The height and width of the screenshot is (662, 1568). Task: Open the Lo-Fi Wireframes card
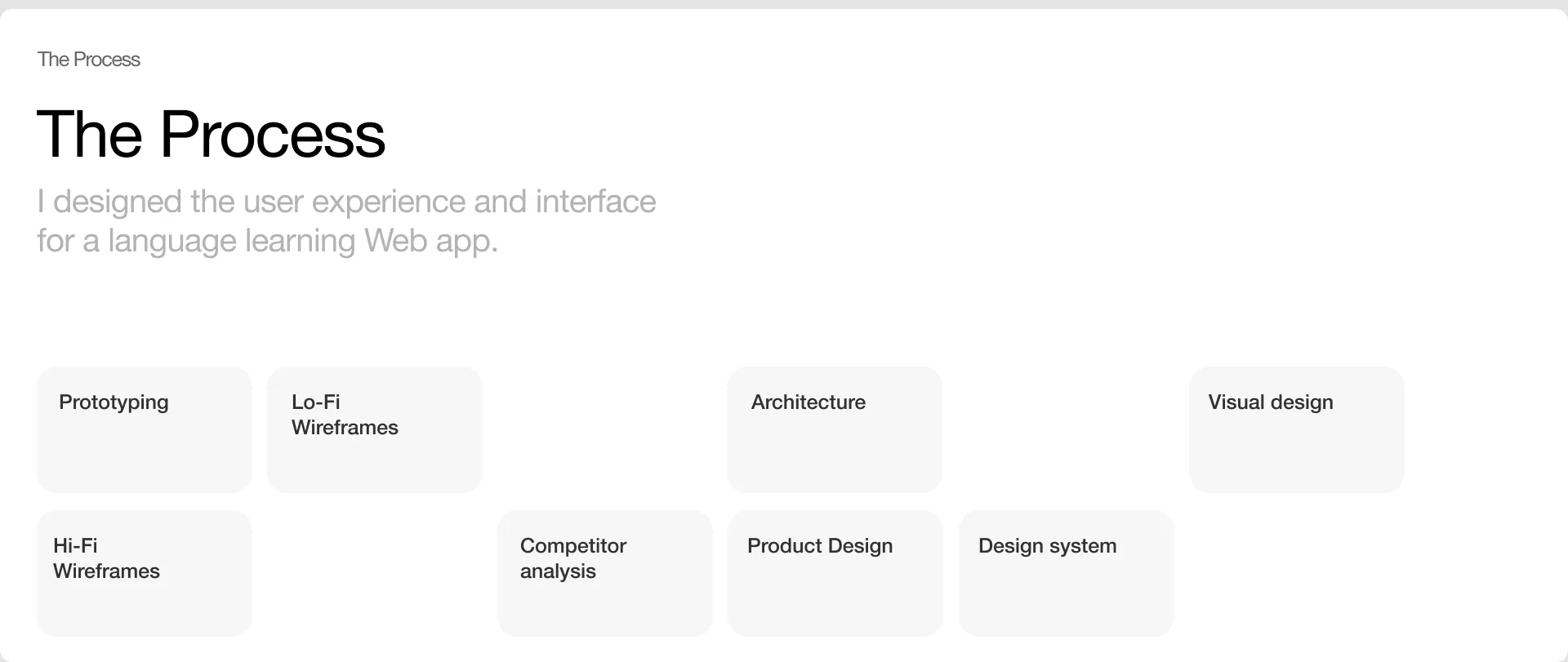pyautogui.click(x=375, y=429)
